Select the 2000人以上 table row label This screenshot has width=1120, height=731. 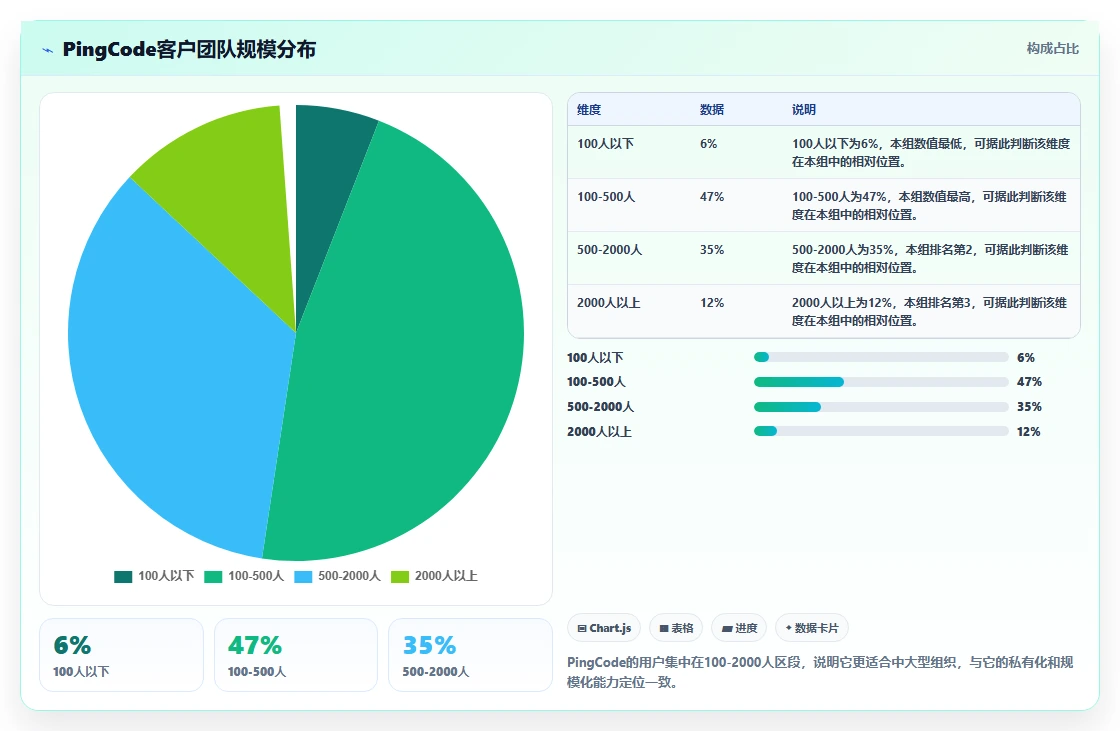point(609,303)
